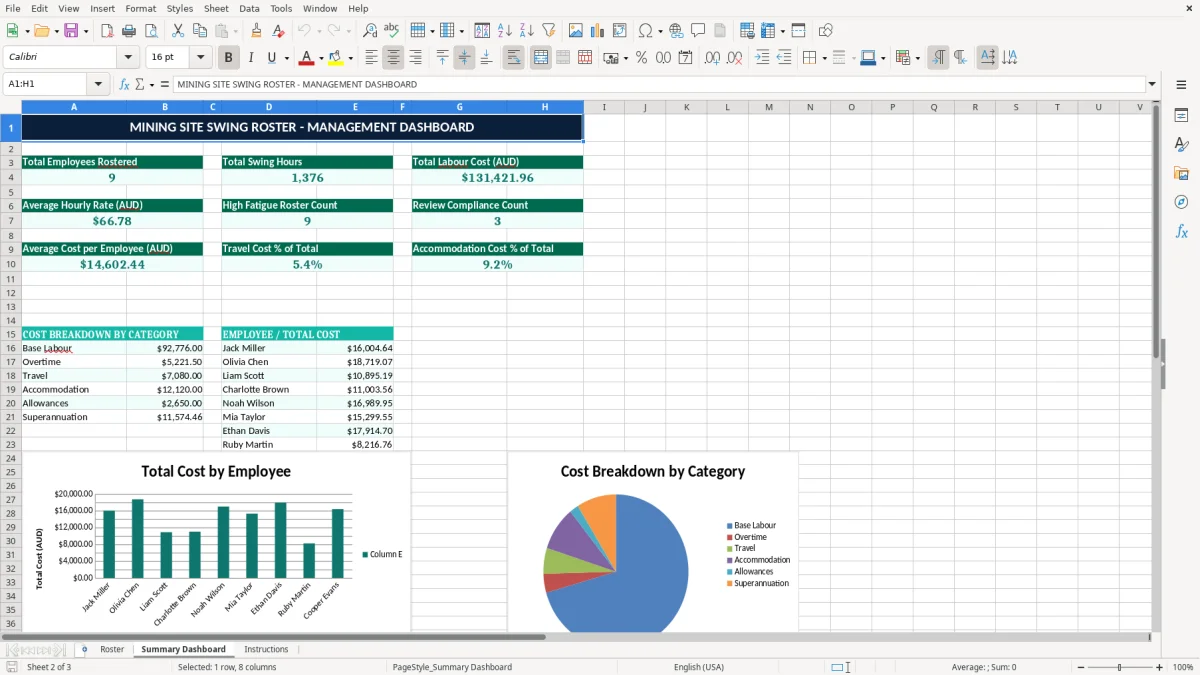The width and height of the screenshot is (1200, 675).
Task: Open sidebar Navigator compass icon
Action: 1181,202
